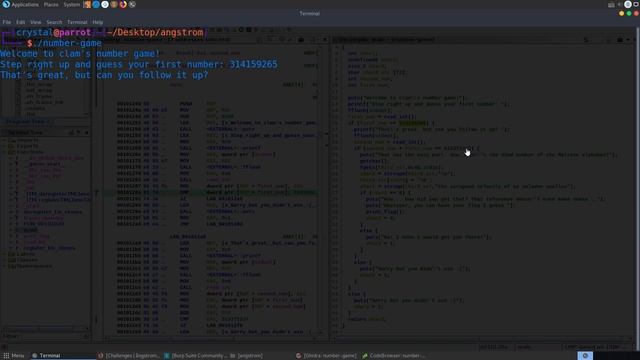
Task: Click the green maximize button of Terminal
Action: click(x=629, y=13)
